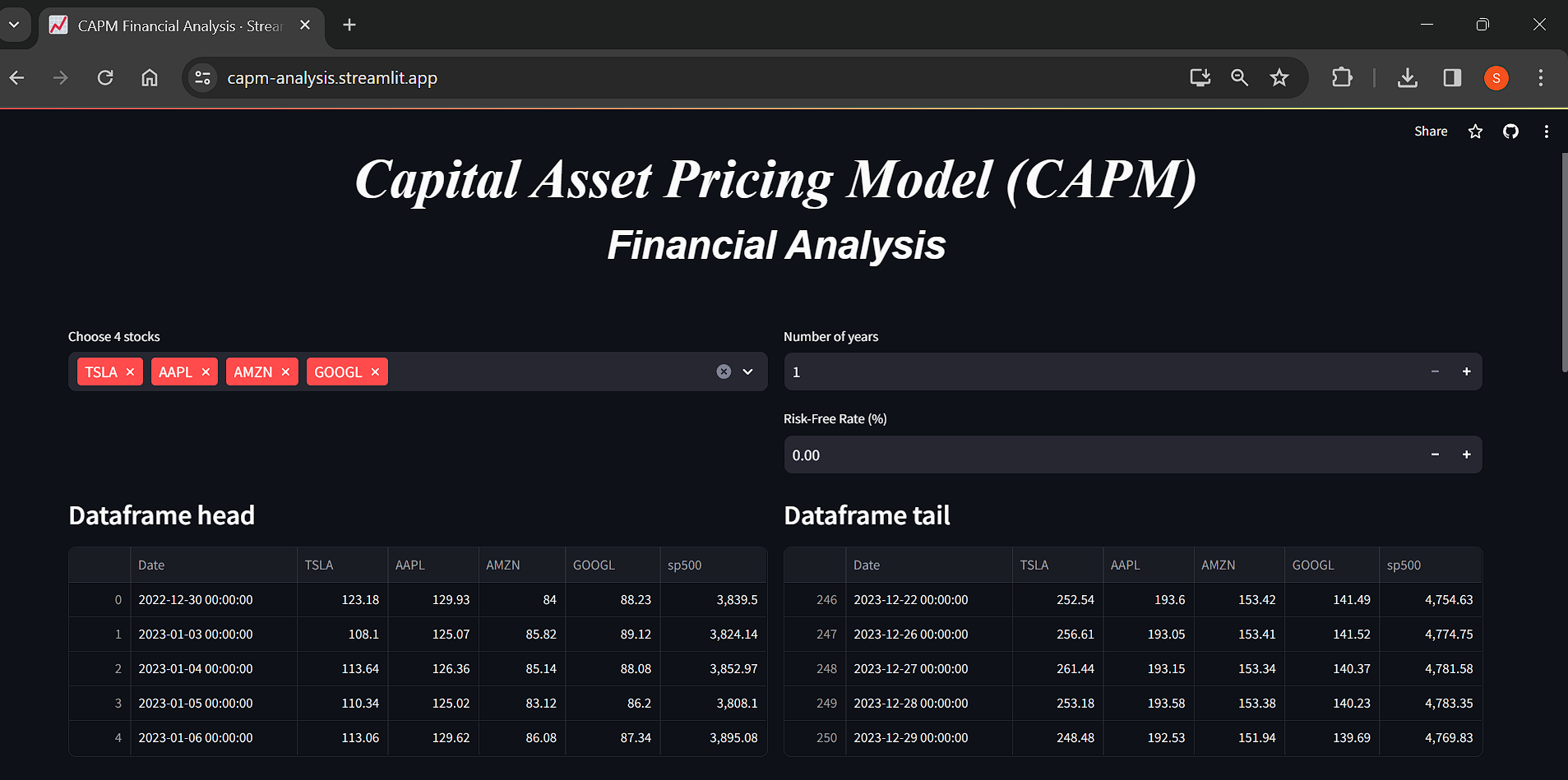
Task: Select the sp500 value 3,824.14
Action: pos(713,635)
